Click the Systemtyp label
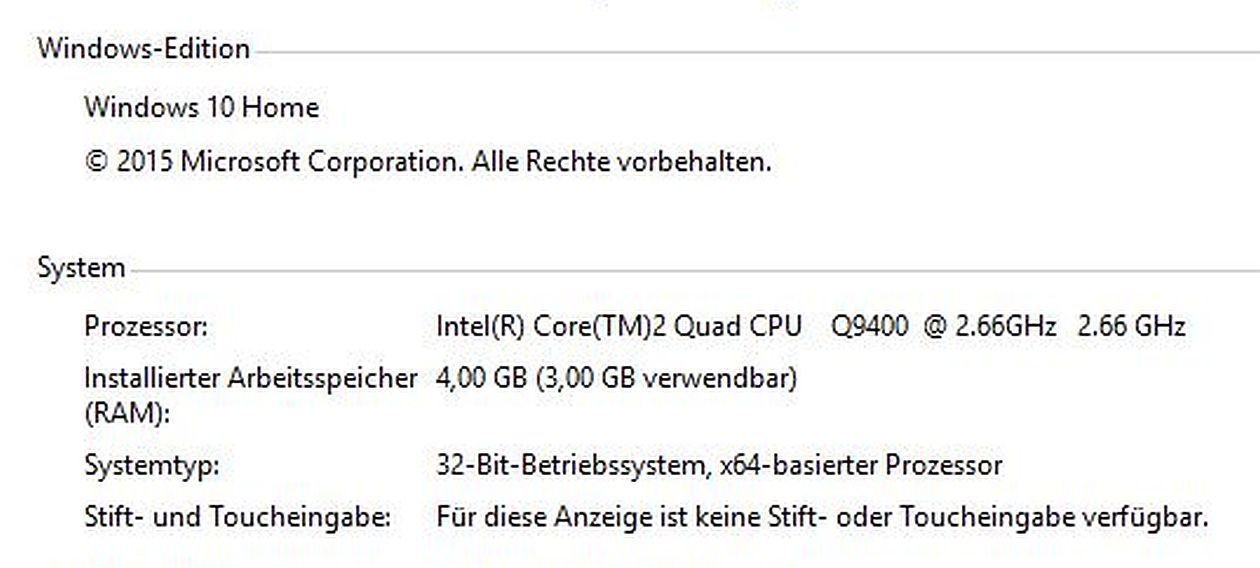1260x568 pixels. [x=152, y=466]
